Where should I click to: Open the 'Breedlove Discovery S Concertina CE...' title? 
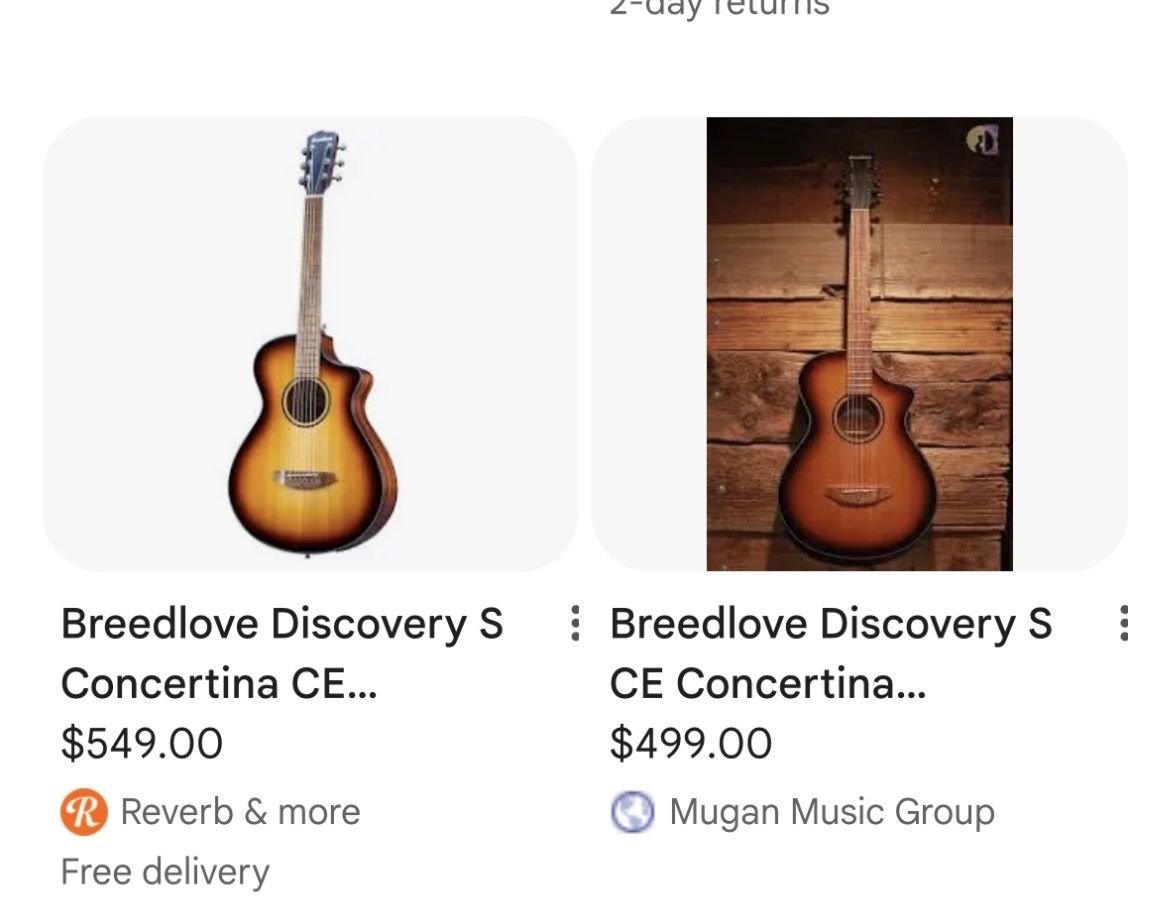[281, 625]
